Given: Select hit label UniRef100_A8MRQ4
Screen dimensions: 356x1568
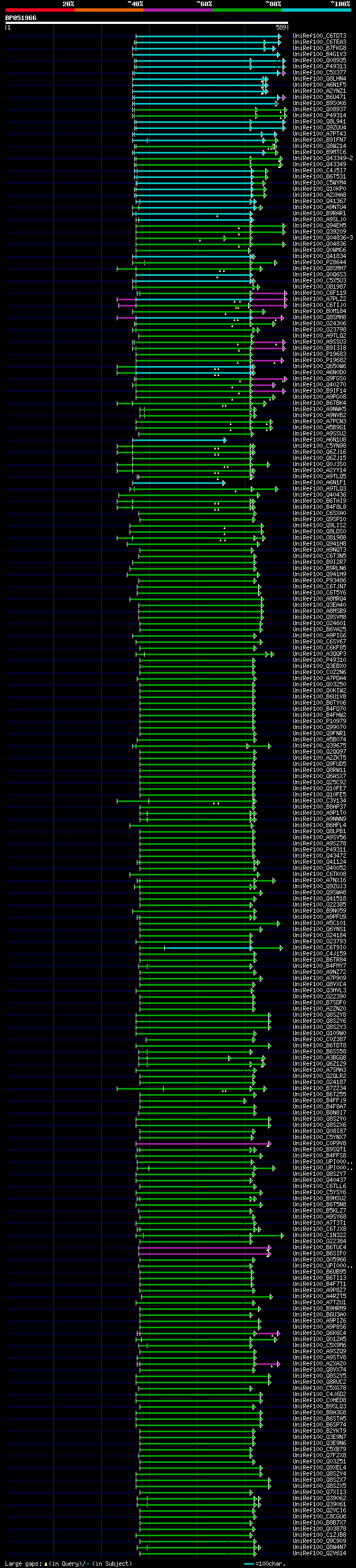Looking at the screenshot, I should tap(319, 598).
